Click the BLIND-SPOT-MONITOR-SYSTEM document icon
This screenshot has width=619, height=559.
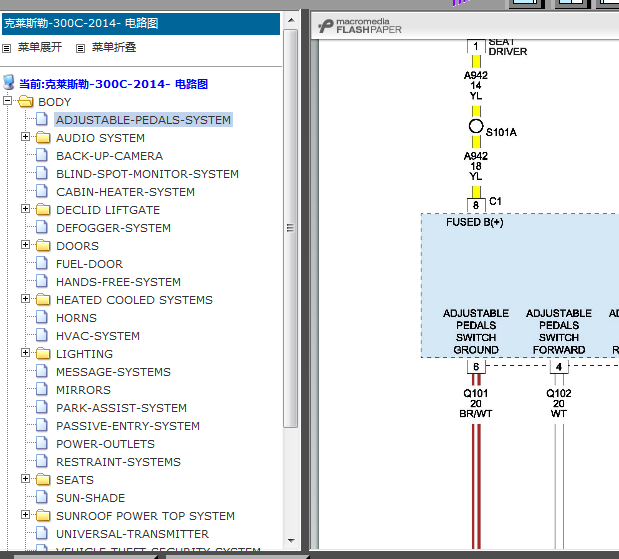click(x=42, y=173)
